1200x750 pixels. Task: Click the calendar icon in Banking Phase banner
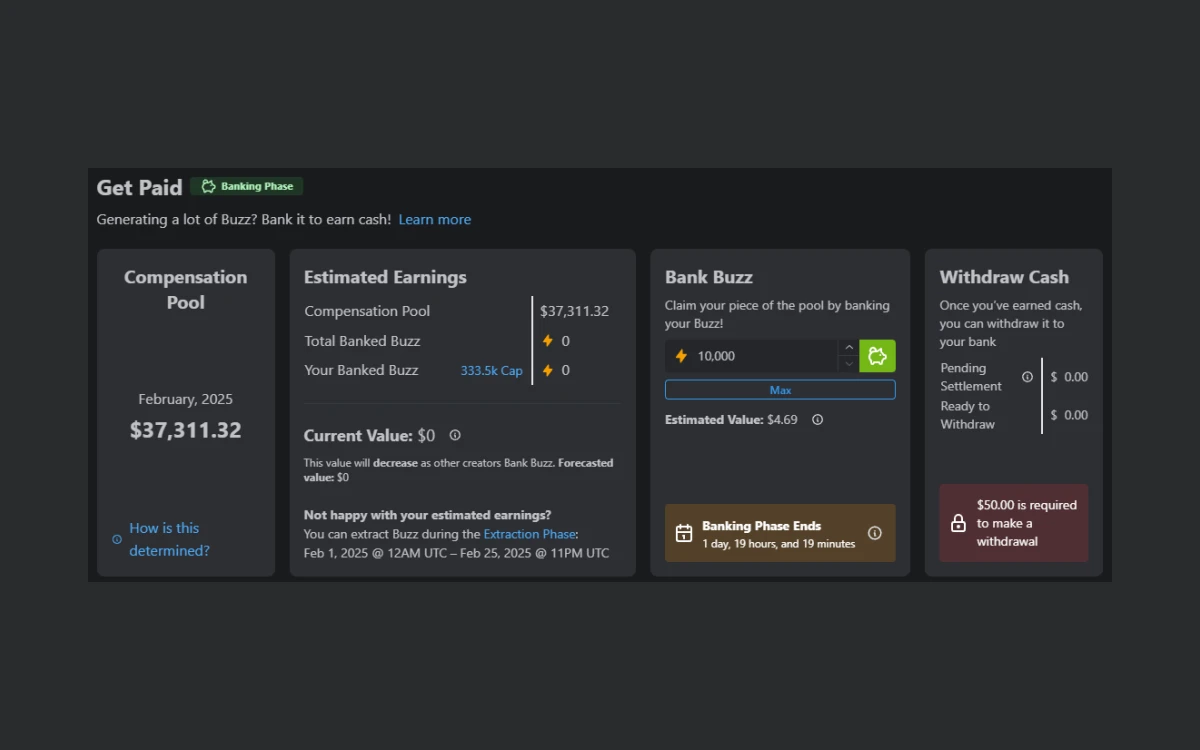pos(684,533)
